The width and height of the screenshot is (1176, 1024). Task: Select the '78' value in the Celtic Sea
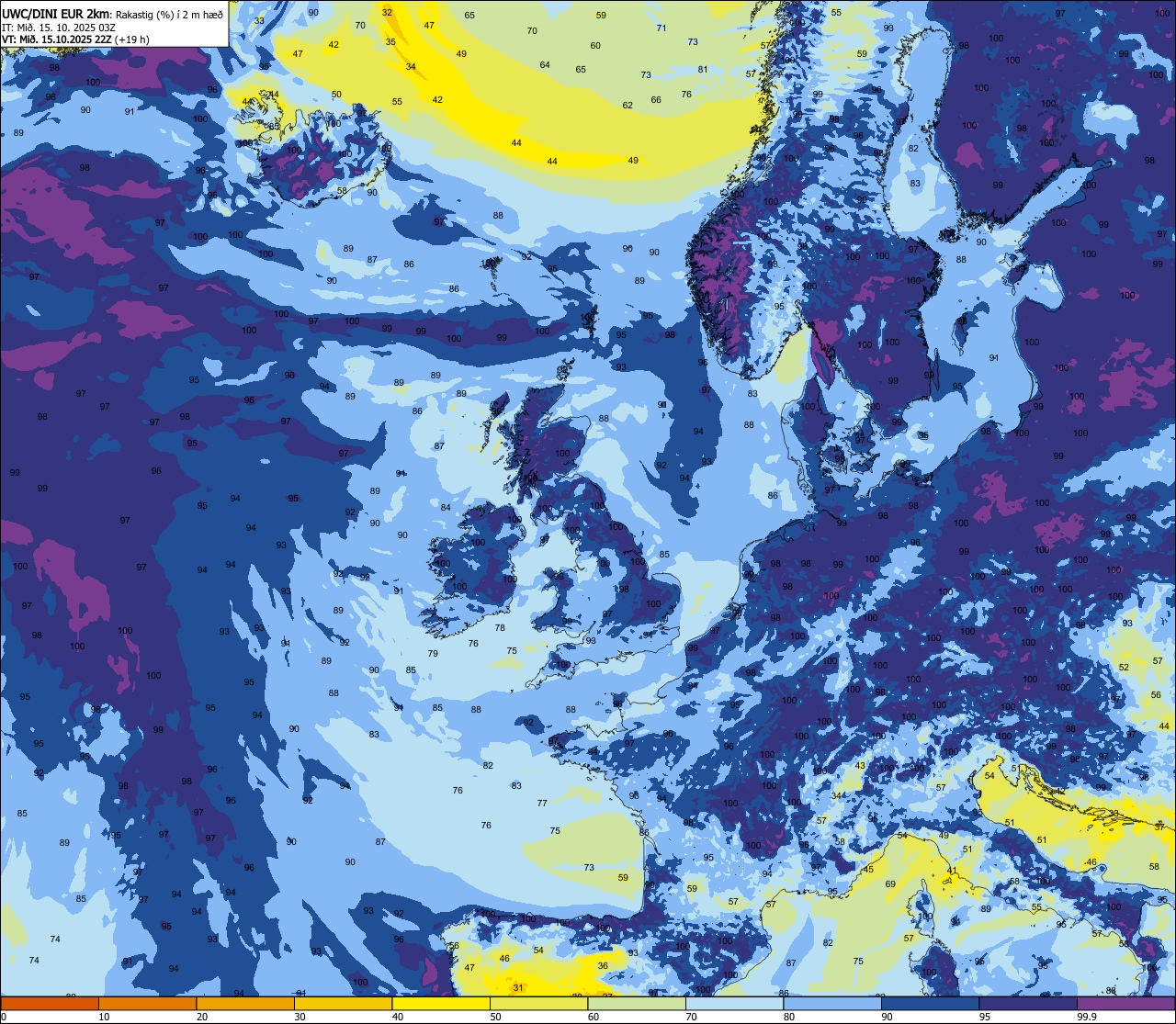coord(500,628)
